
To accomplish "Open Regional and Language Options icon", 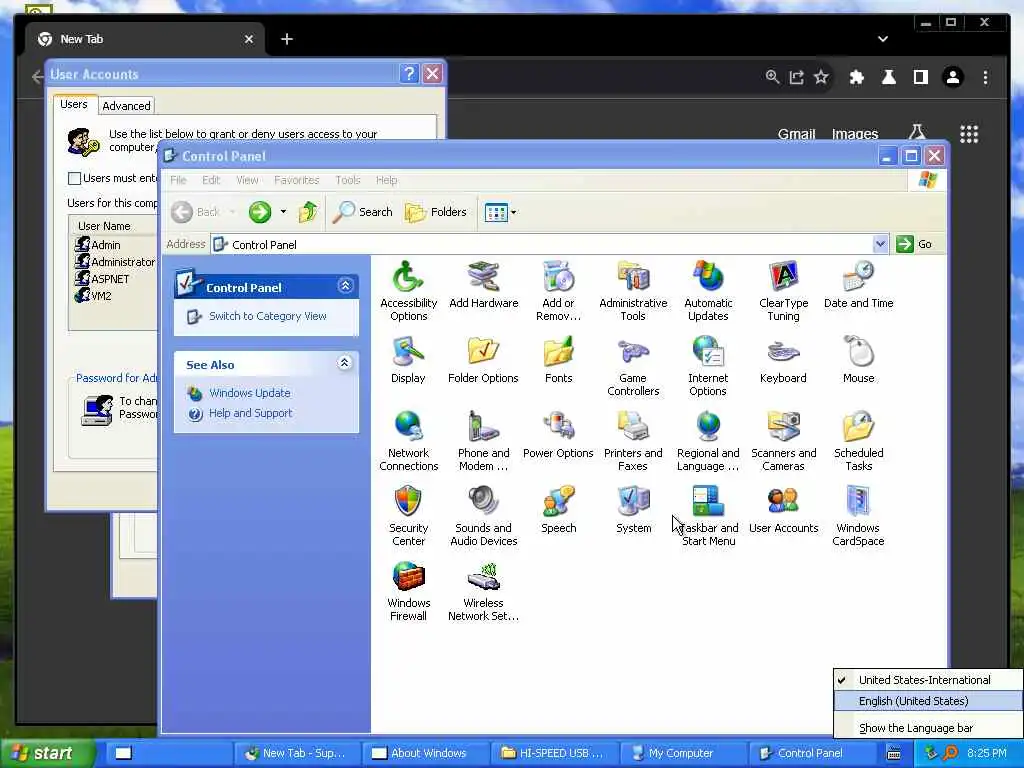I will [708, 441].
